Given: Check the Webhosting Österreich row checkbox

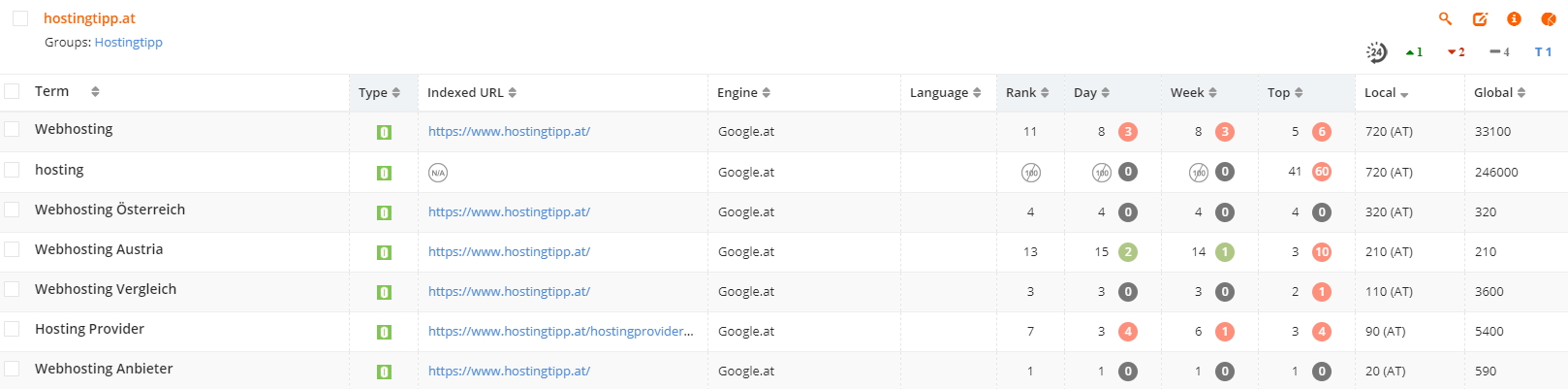Looking at the screenshot, I should (12, 210).
